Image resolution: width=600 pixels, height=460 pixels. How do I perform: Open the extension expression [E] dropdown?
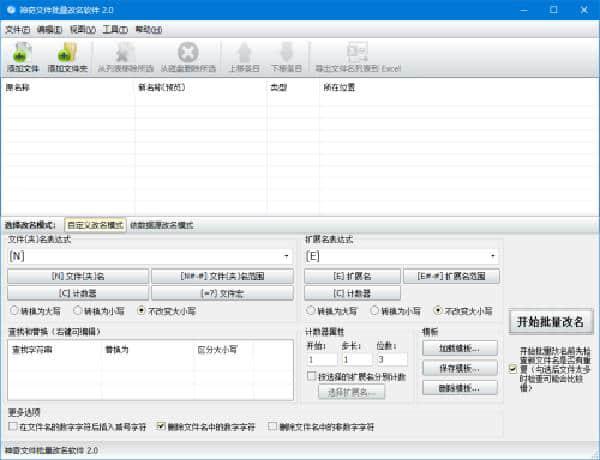click(492, 256)
